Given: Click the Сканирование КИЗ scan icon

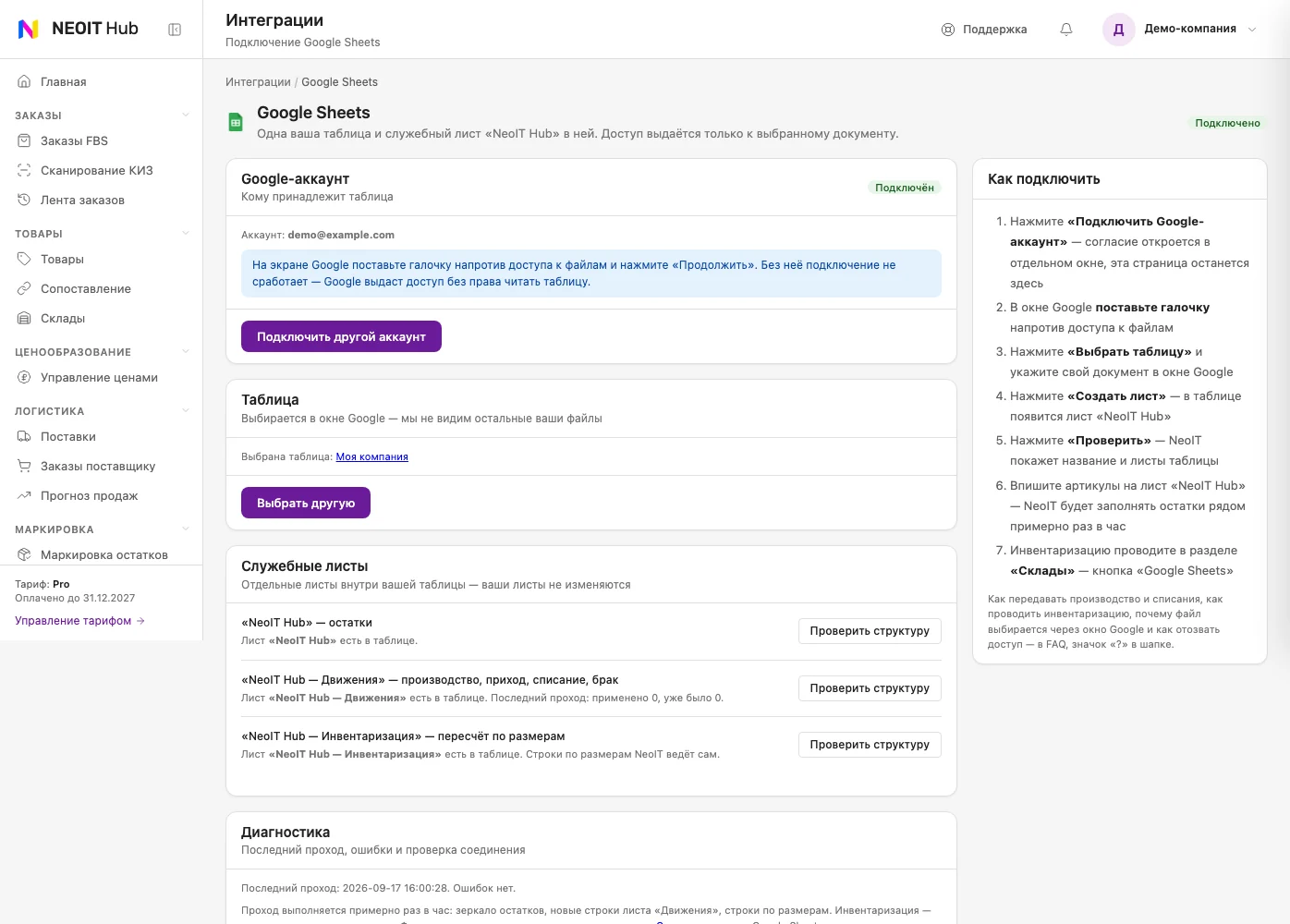Looking at the screenshot, I should point(24,171).
